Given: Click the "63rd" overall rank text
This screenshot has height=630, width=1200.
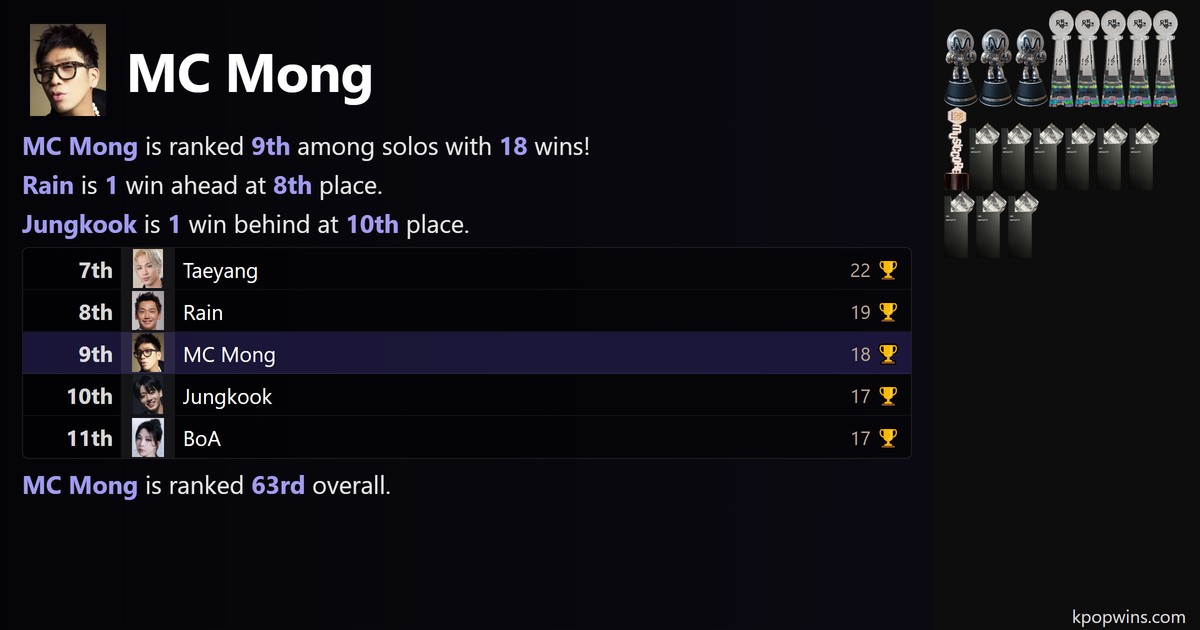Looking at the screenshot, I should click(278, 486).
